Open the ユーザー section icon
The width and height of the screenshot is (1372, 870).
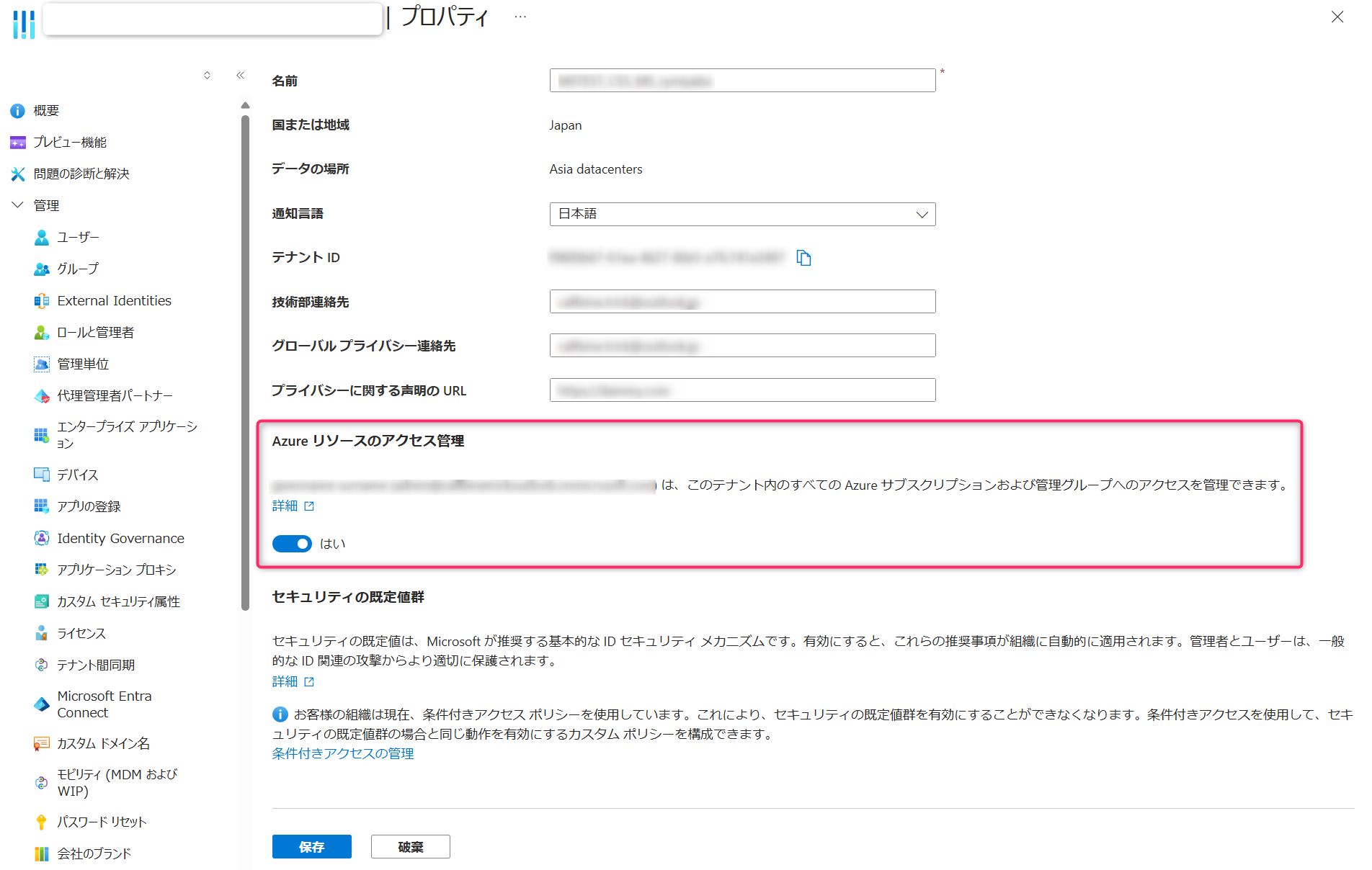click(x=41, y=237)
